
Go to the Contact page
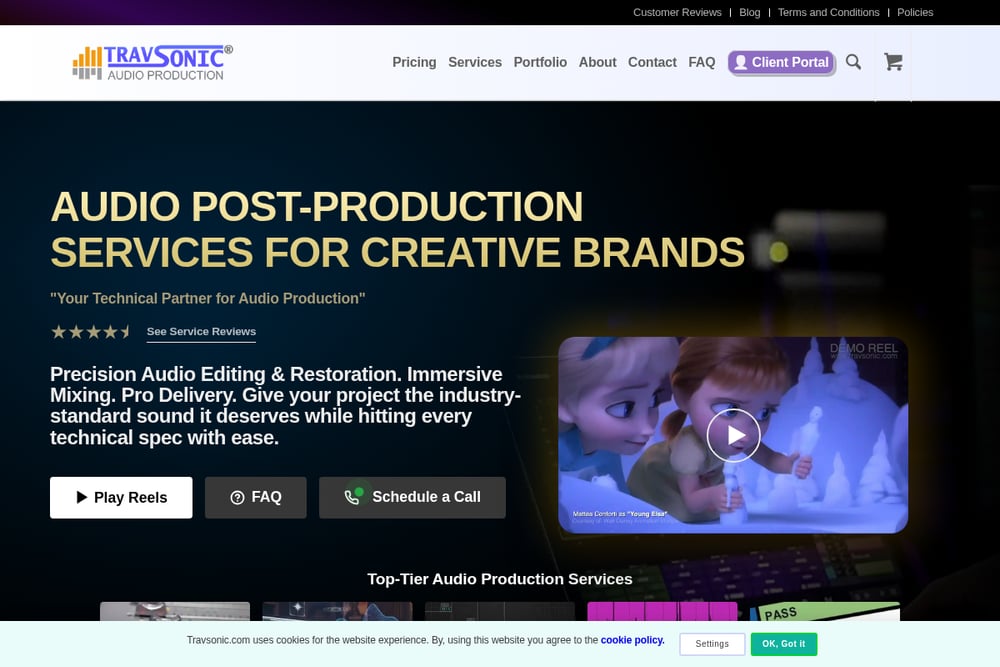(x=652, y=62)
